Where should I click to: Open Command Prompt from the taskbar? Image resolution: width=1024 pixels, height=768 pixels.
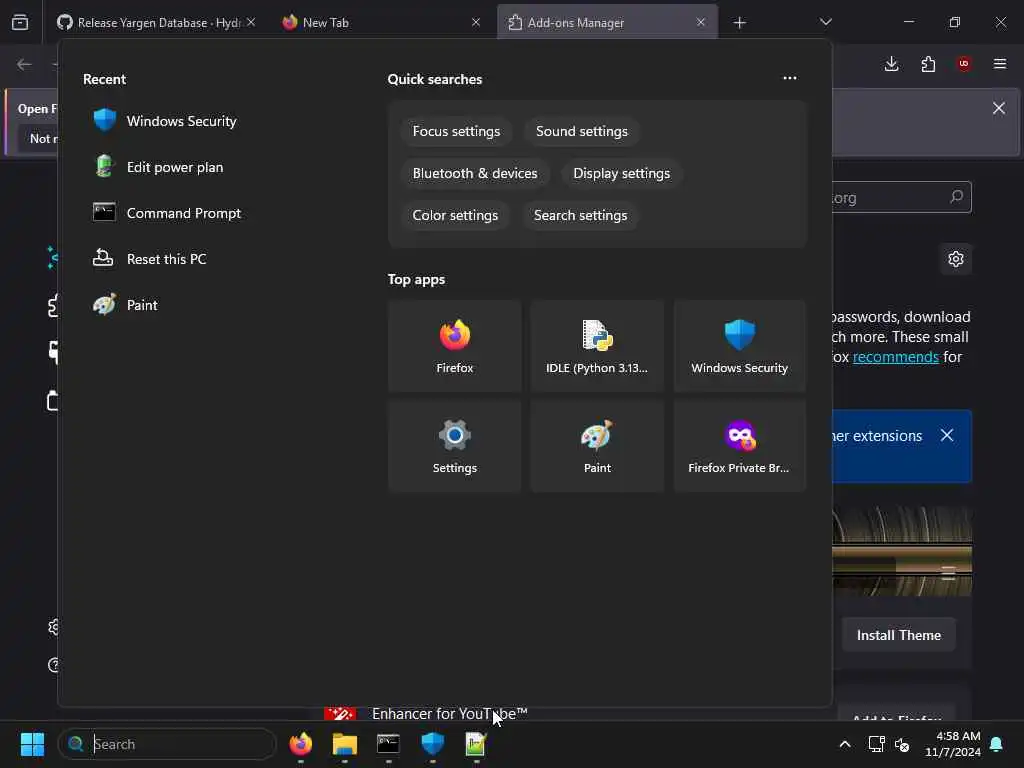pyautogui.click(x=388, y=744)
